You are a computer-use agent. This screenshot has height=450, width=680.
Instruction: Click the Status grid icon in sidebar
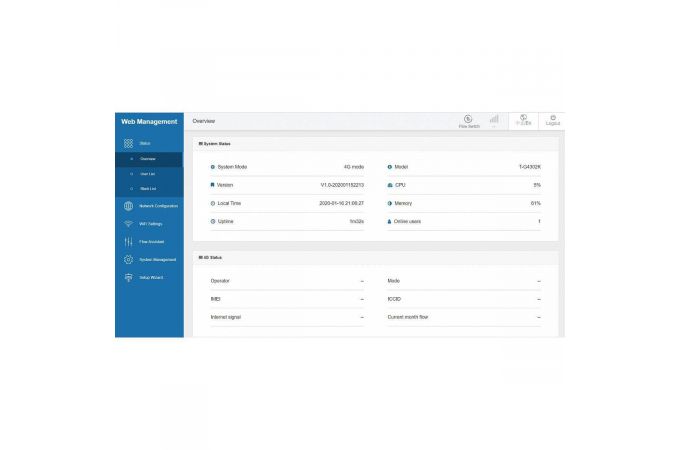click(128, 144)
